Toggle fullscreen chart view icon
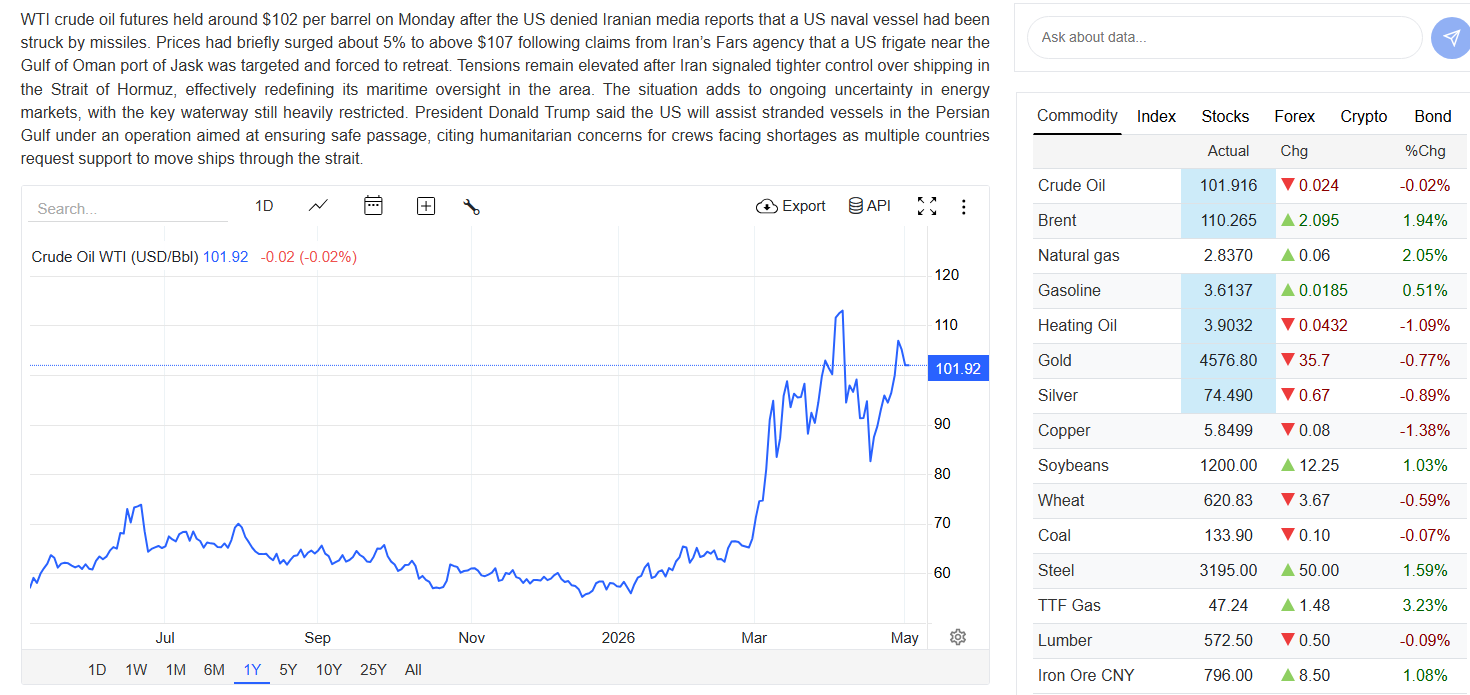The image size is (1470, 695). coord(927,206)
